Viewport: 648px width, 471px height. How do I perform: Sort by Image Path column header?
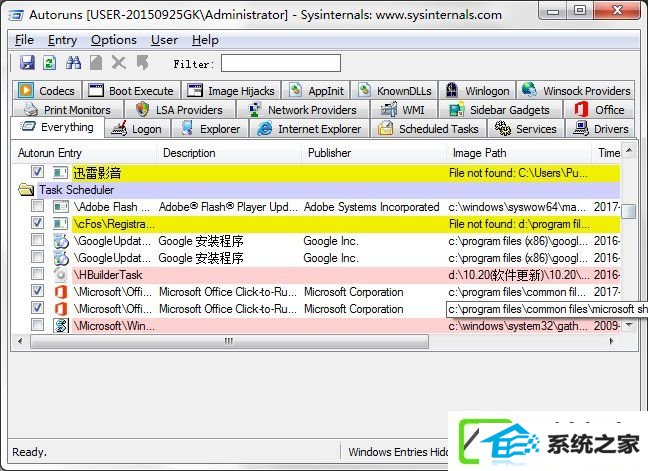coord(519,153)
